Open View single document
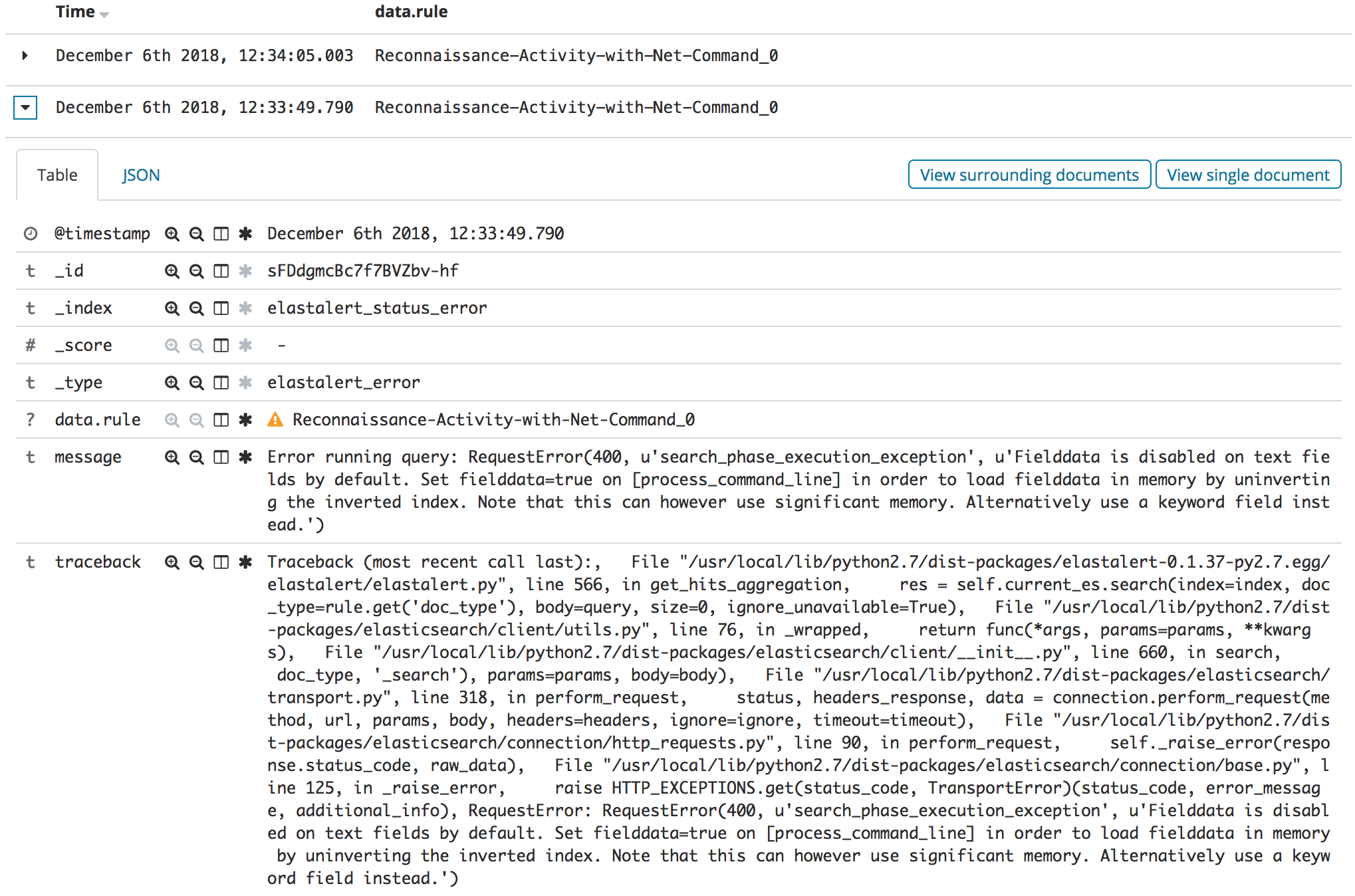1355x896 pixels. pyautogui.click(x=1248, y=174)
